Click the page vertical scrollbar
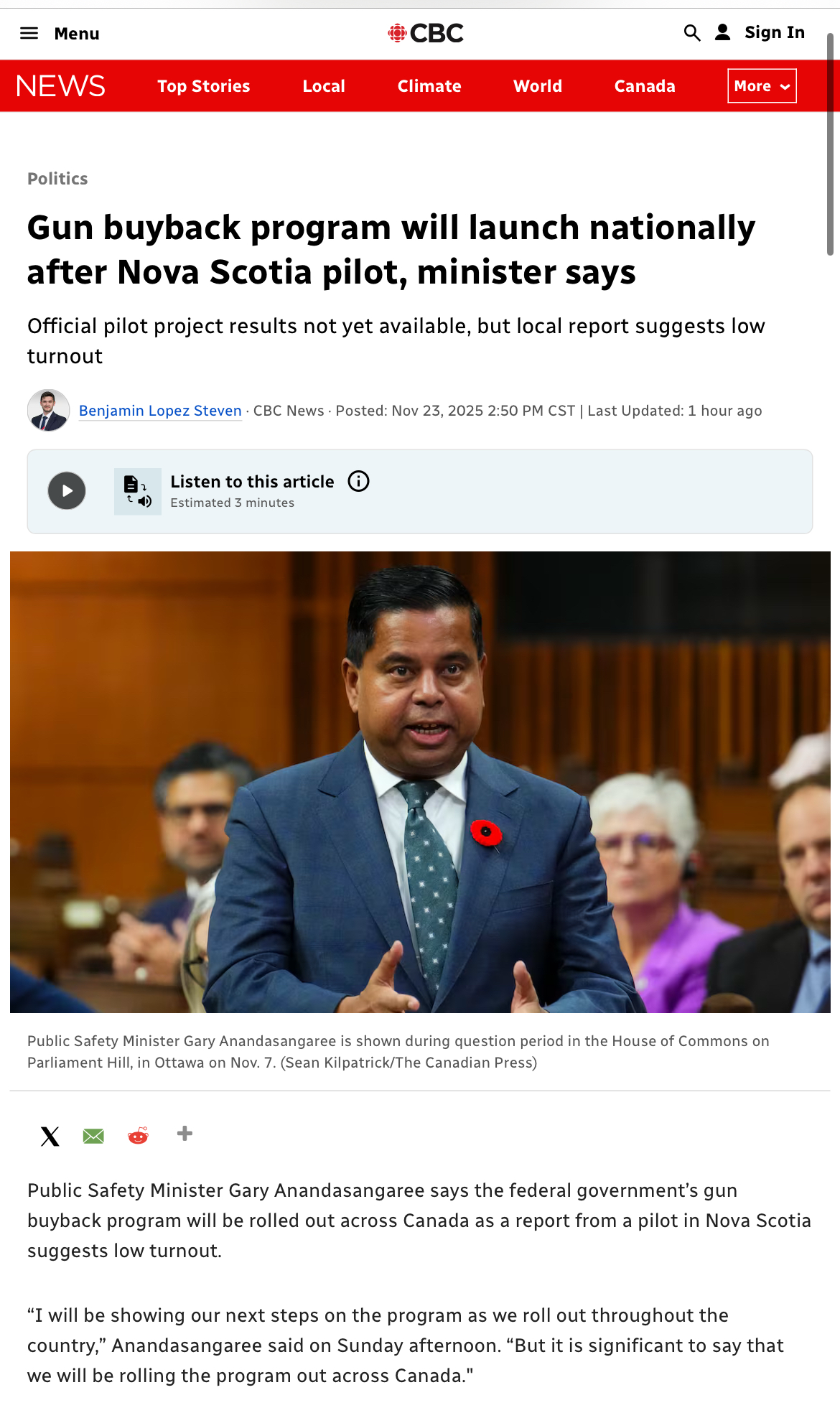 coord(830,144)
